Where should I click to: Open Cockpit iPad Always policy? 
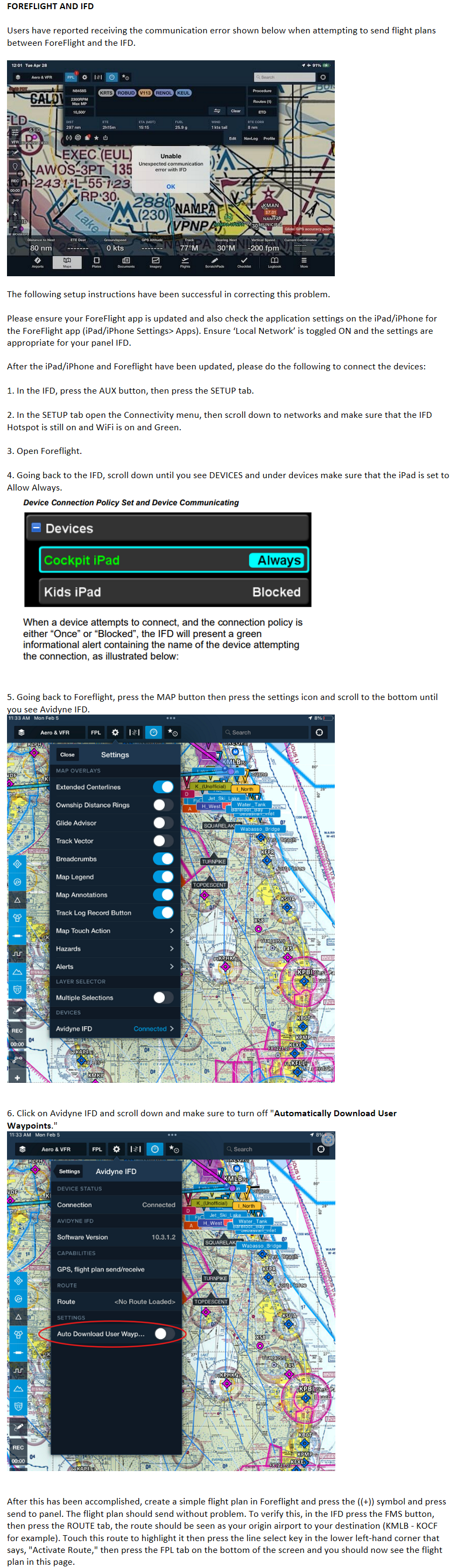tap(173, 560)
